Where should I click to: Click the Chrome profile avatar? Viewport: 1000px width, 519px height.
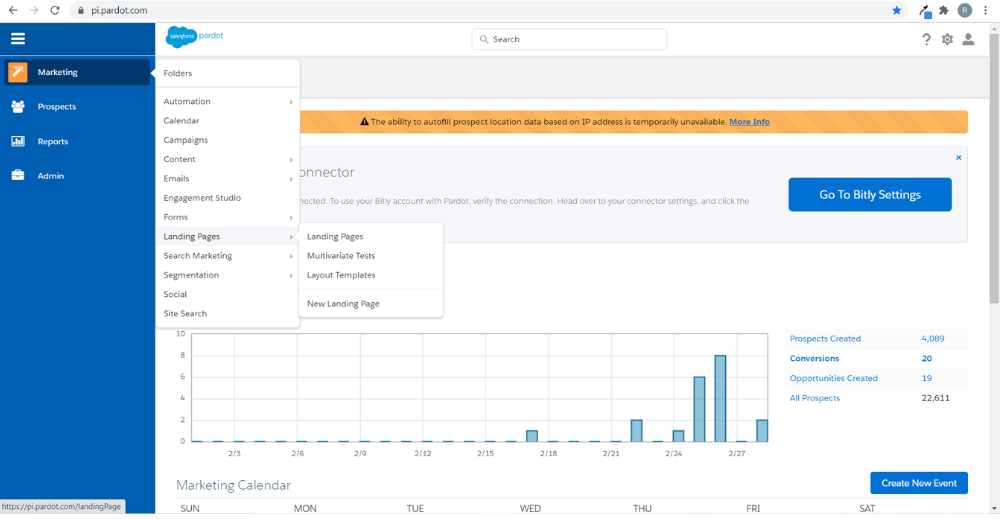pos(965,10)
